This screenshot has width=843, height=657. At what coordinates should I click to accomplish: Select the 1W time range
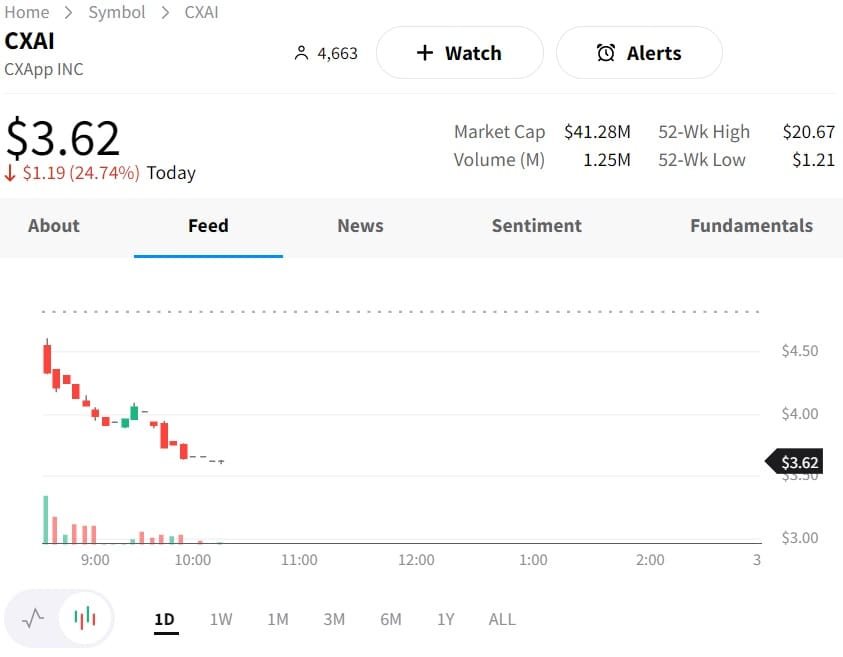pyautogui.click(x=221, y=619)
